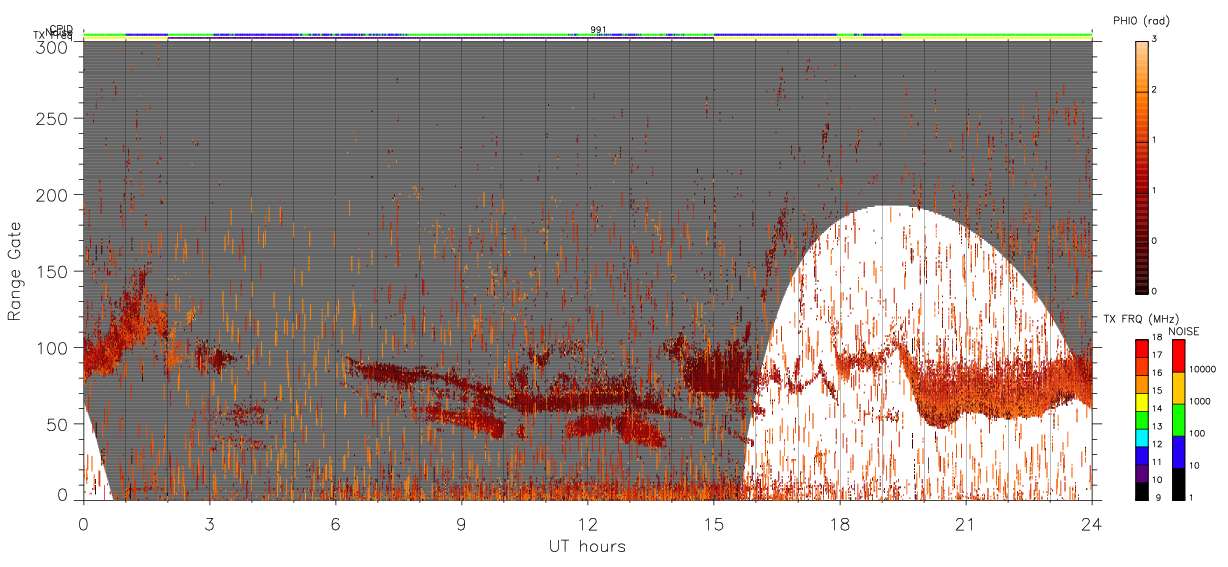
Task: Click y-axis tick label '300'
Action: 54,47
